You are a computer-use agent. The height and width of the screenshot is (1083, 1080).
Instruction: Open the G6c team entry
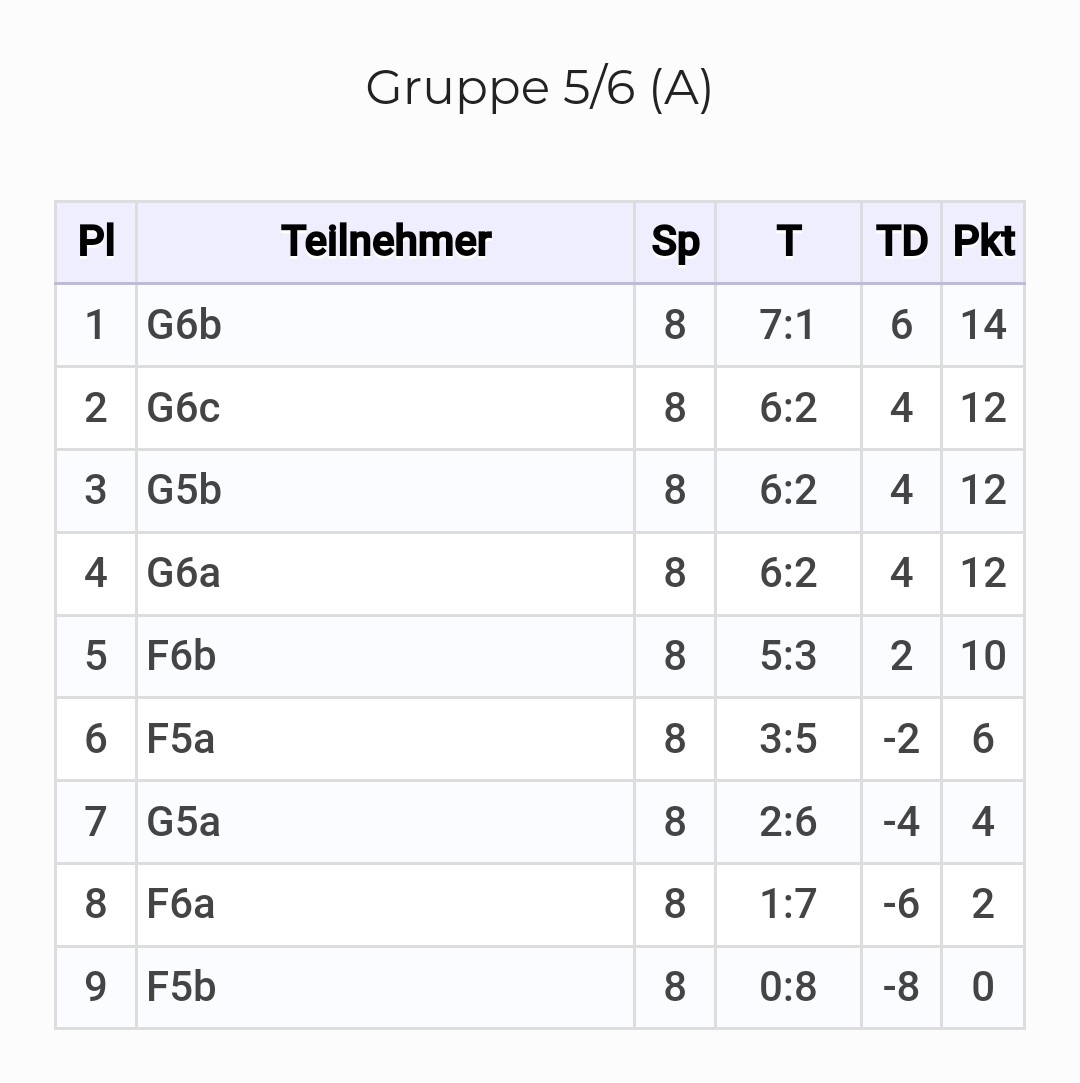point(183,408)
